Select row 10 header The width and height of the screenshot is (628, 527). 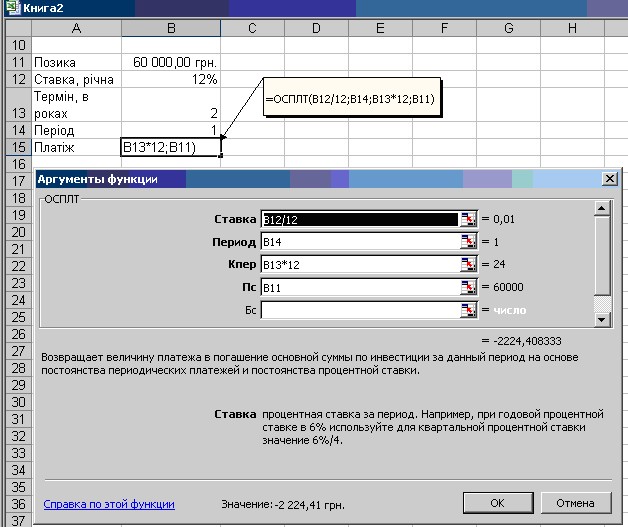(x=18, y=45)
